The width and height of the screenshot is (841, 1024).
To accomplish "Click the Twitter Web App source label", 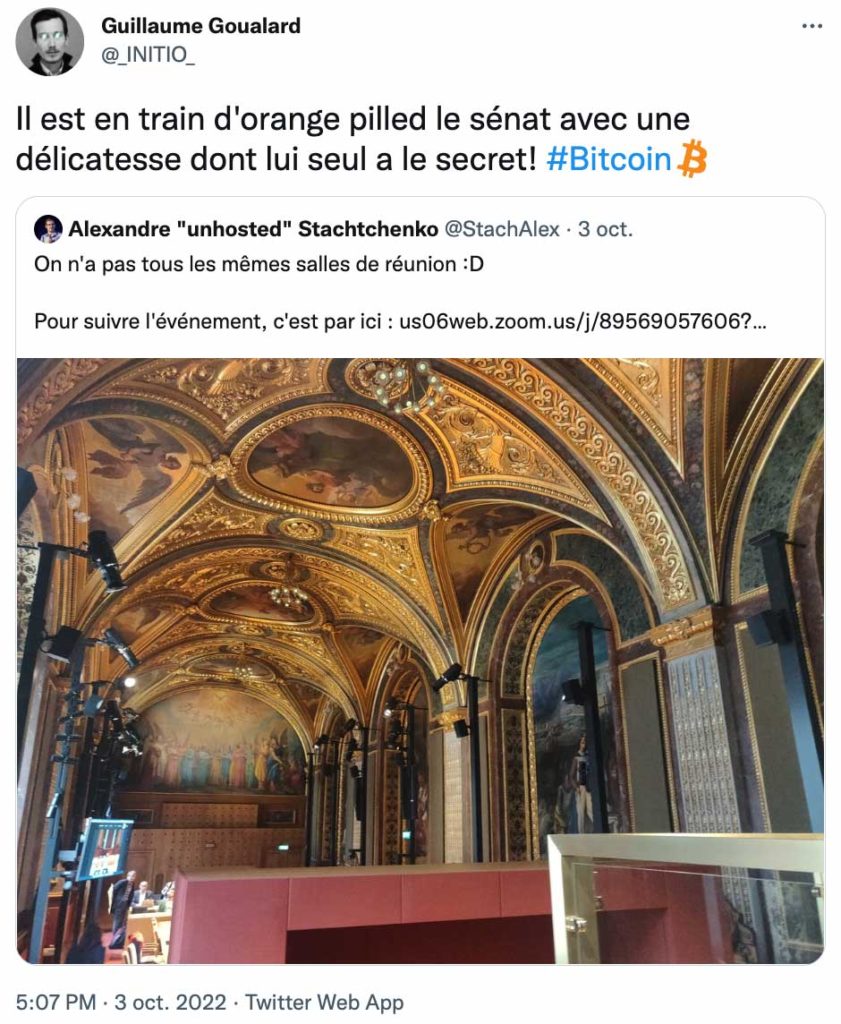I will coord(325,1002).
